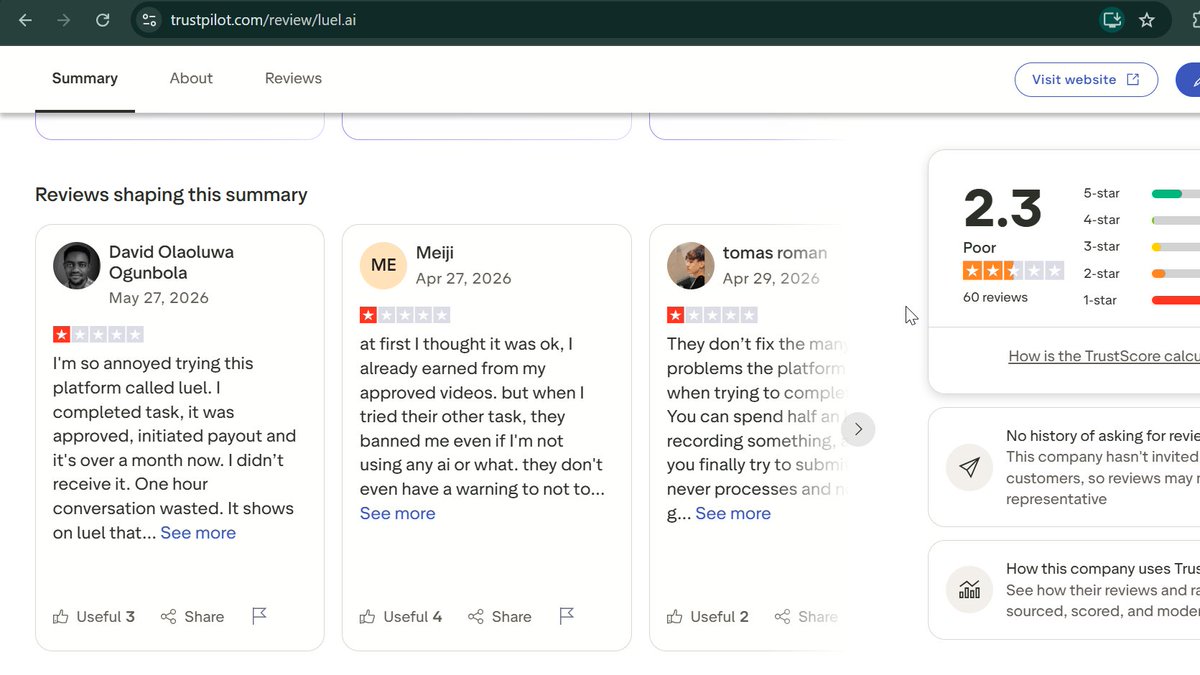The height and width of the screenshot is (675, 1200).
Task: Filter reviews by the 5-star bar
Action: [1176, 193]
